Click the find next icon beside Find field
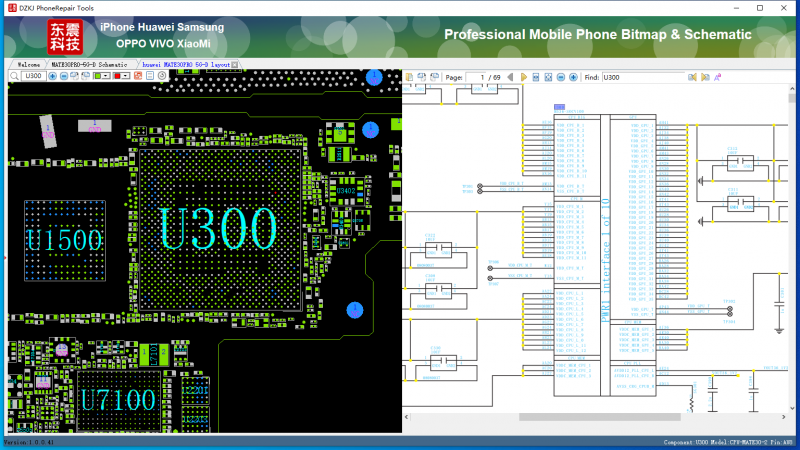Viewport: 800px width, 450px height. point(705,77)
